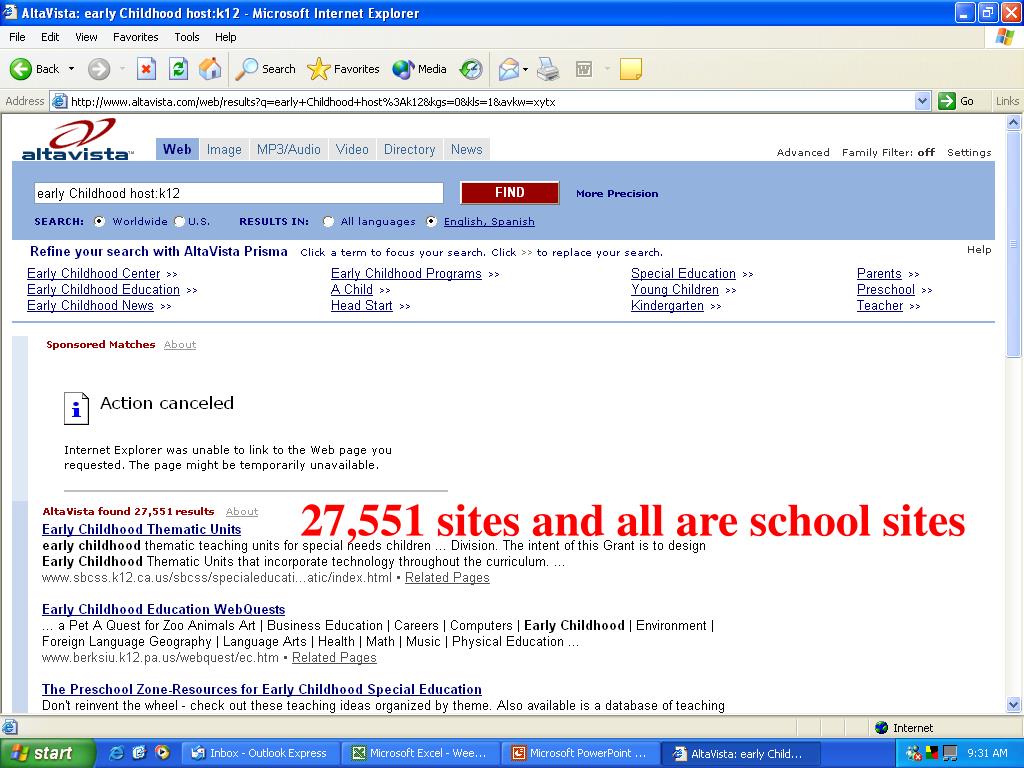Click the red FIND button
Viewport: 1024px width, 768px height.
509,193
